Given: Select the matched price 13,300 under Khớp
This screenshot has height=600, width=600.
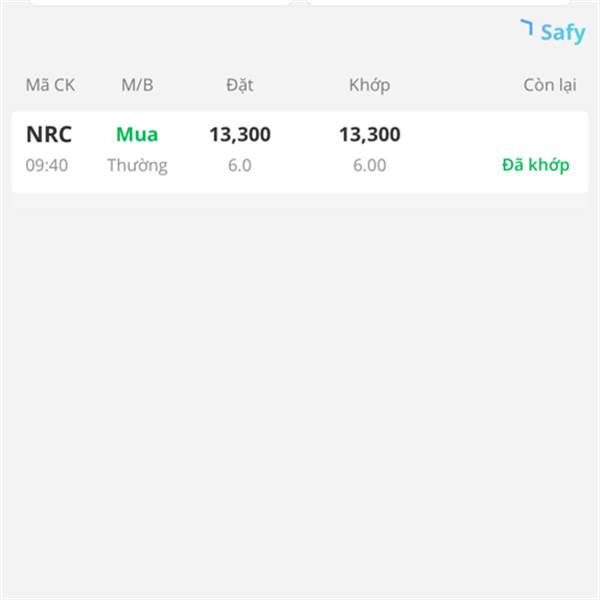Looking at the screenshot, I should click(370, 135).
